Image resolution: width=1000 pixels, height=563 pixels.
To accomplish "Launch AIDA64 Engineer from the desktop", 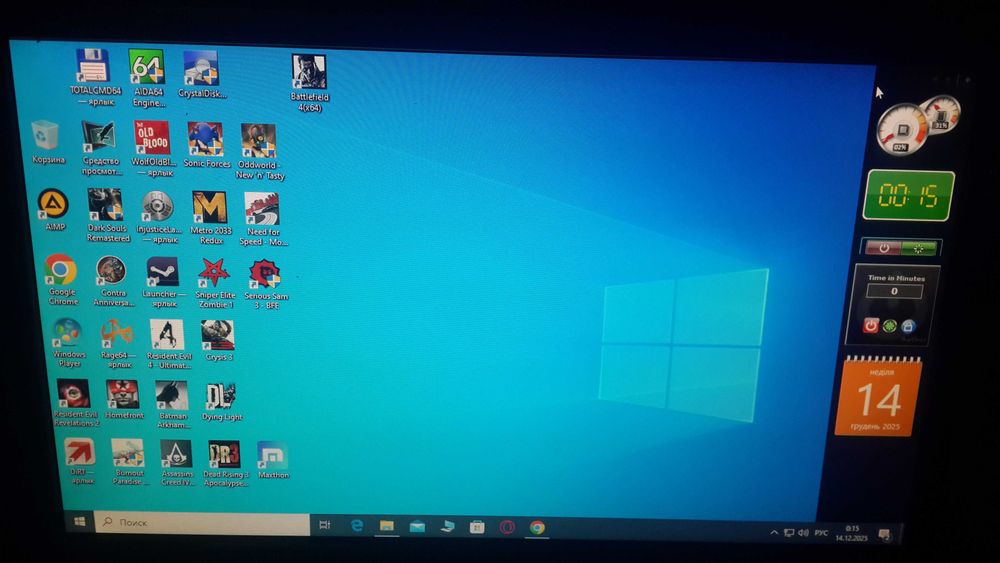I will click(x=146, y=67).
